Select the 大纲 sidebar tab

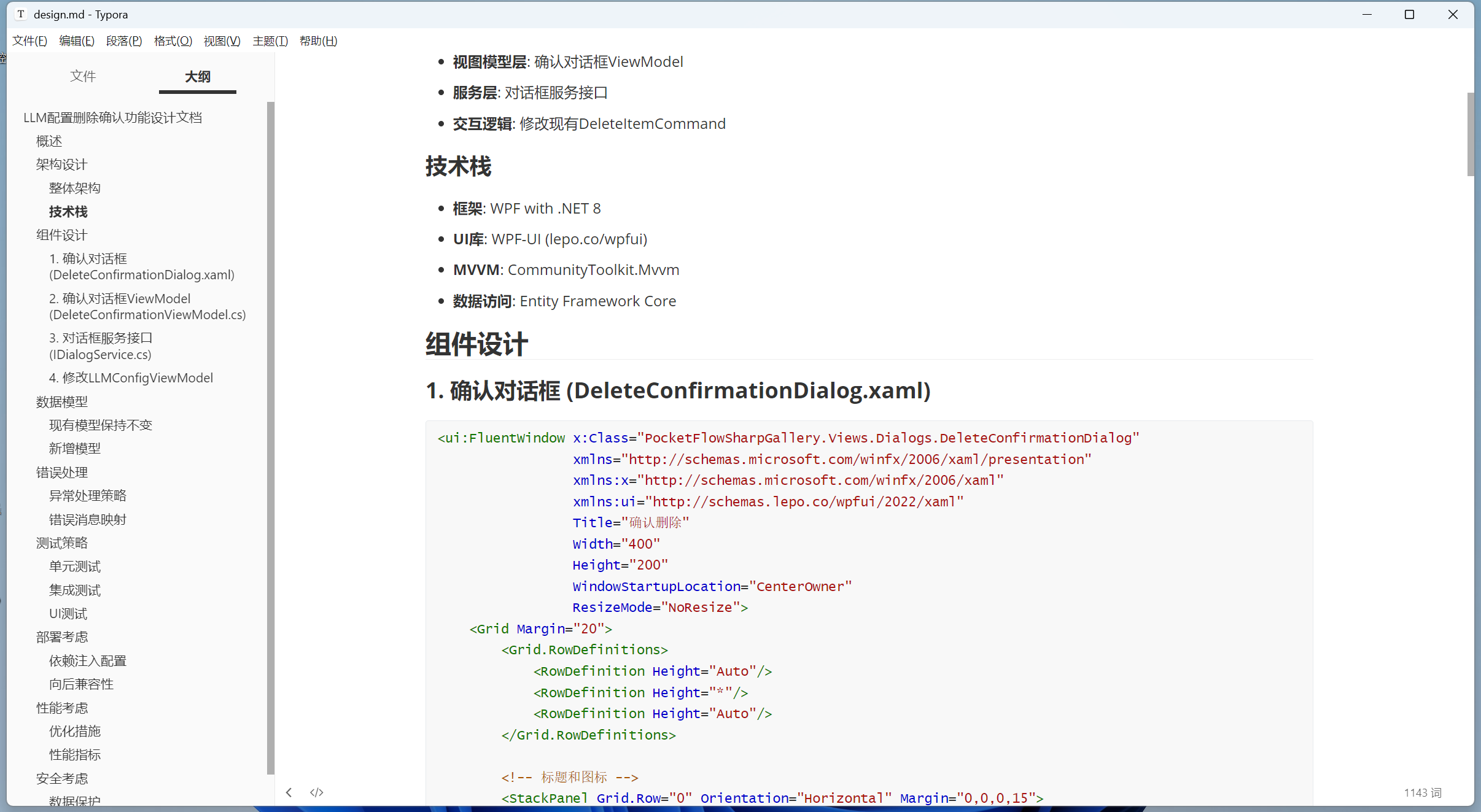click(x=197, y=76)
